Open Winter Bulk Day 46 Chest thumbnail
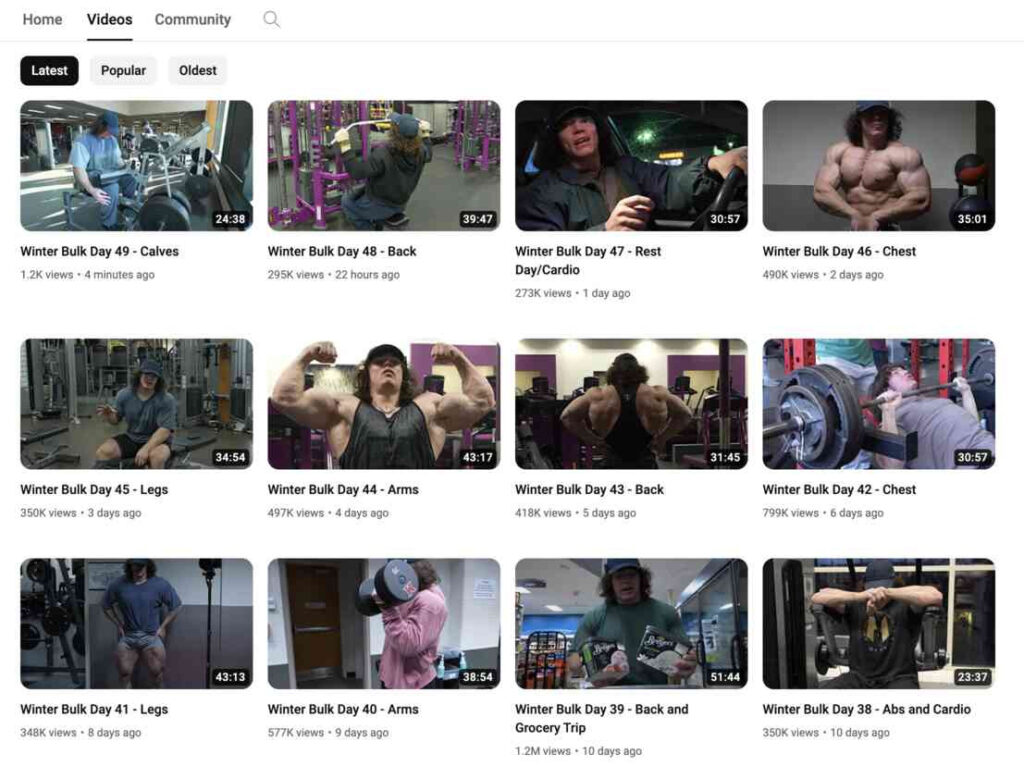The width and height of the screenshot is (1024, 766). pos(879,166)
